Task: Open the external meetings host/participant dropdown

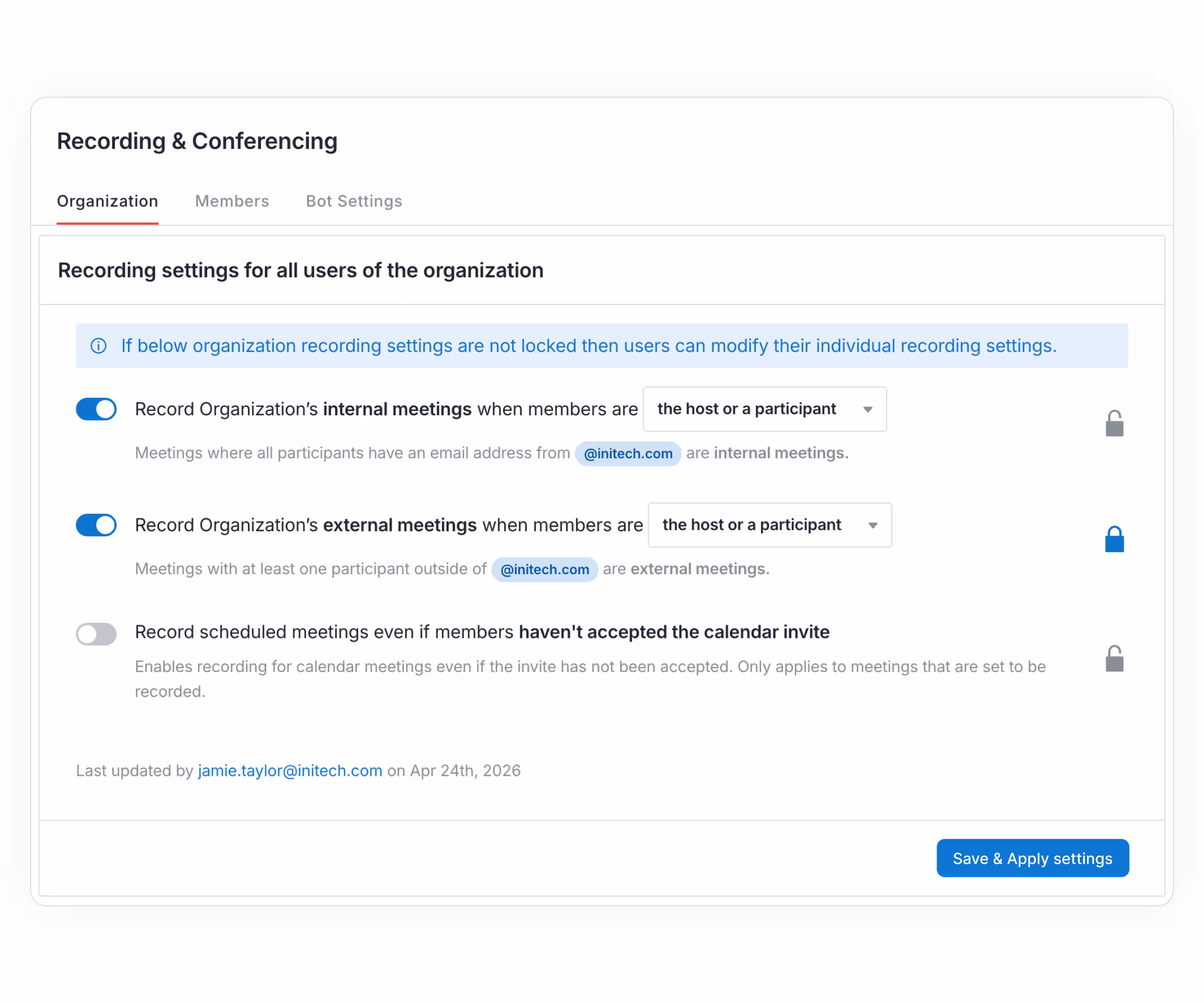Action: point(770,525)
